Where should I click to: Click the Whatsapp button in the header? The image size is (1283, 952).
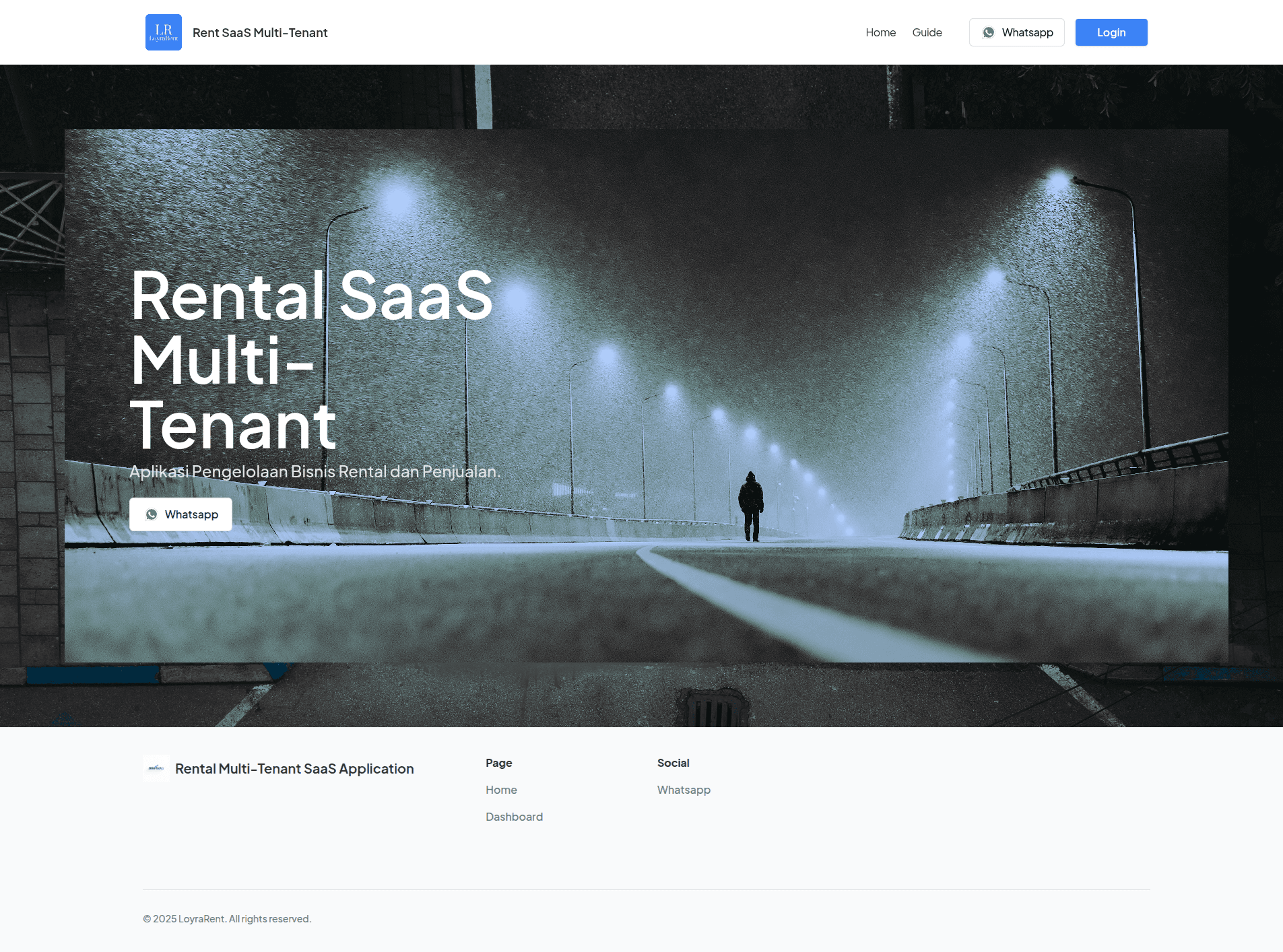1016,32
